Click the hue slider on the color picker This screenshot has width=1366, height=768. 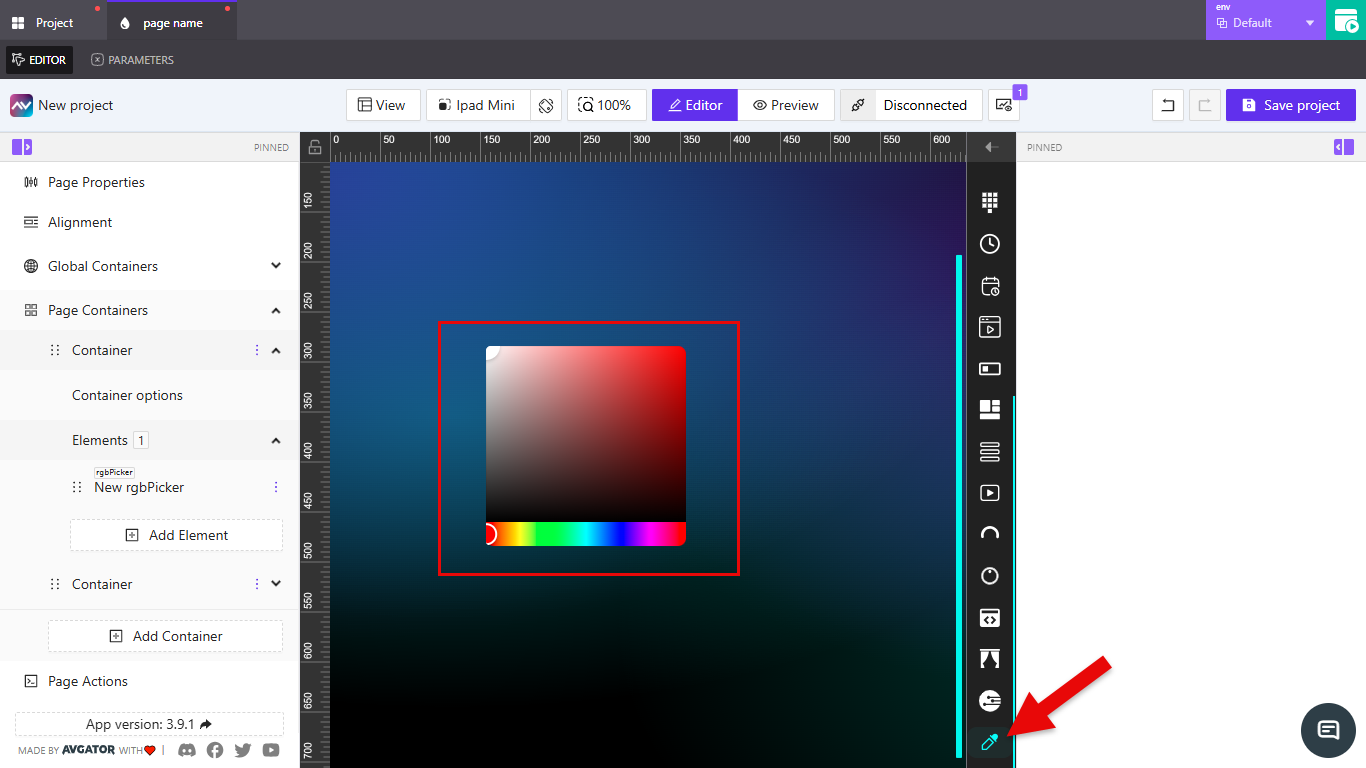point(585,533)
